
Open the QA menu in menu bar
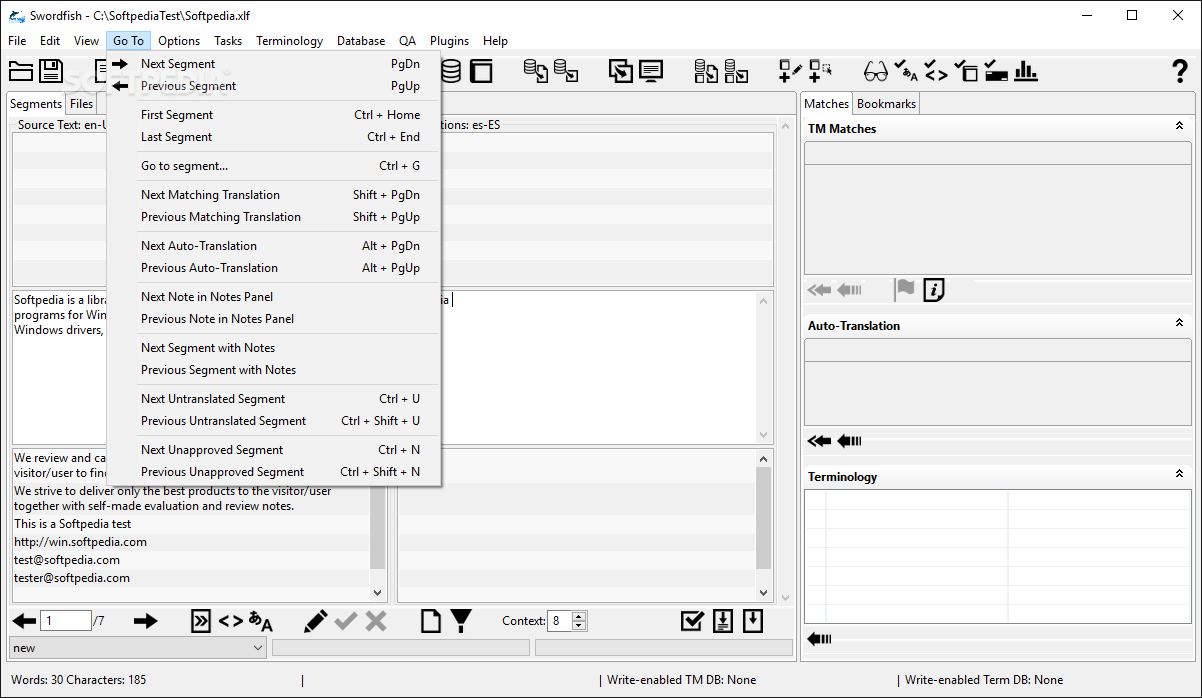coord(407,41)
